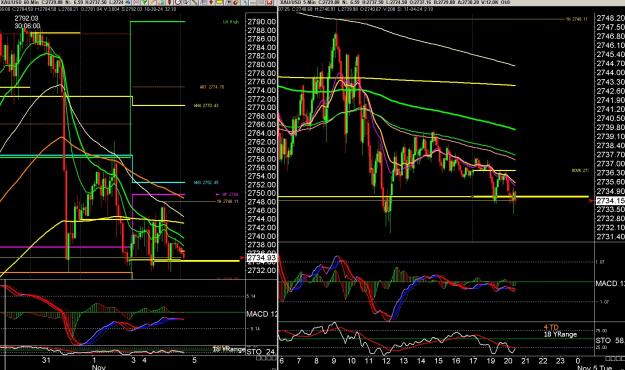This screenshot has width=625, height=370.
Task: Click the STO 24 label in the 60-min chart
Action: click(261, 352)
